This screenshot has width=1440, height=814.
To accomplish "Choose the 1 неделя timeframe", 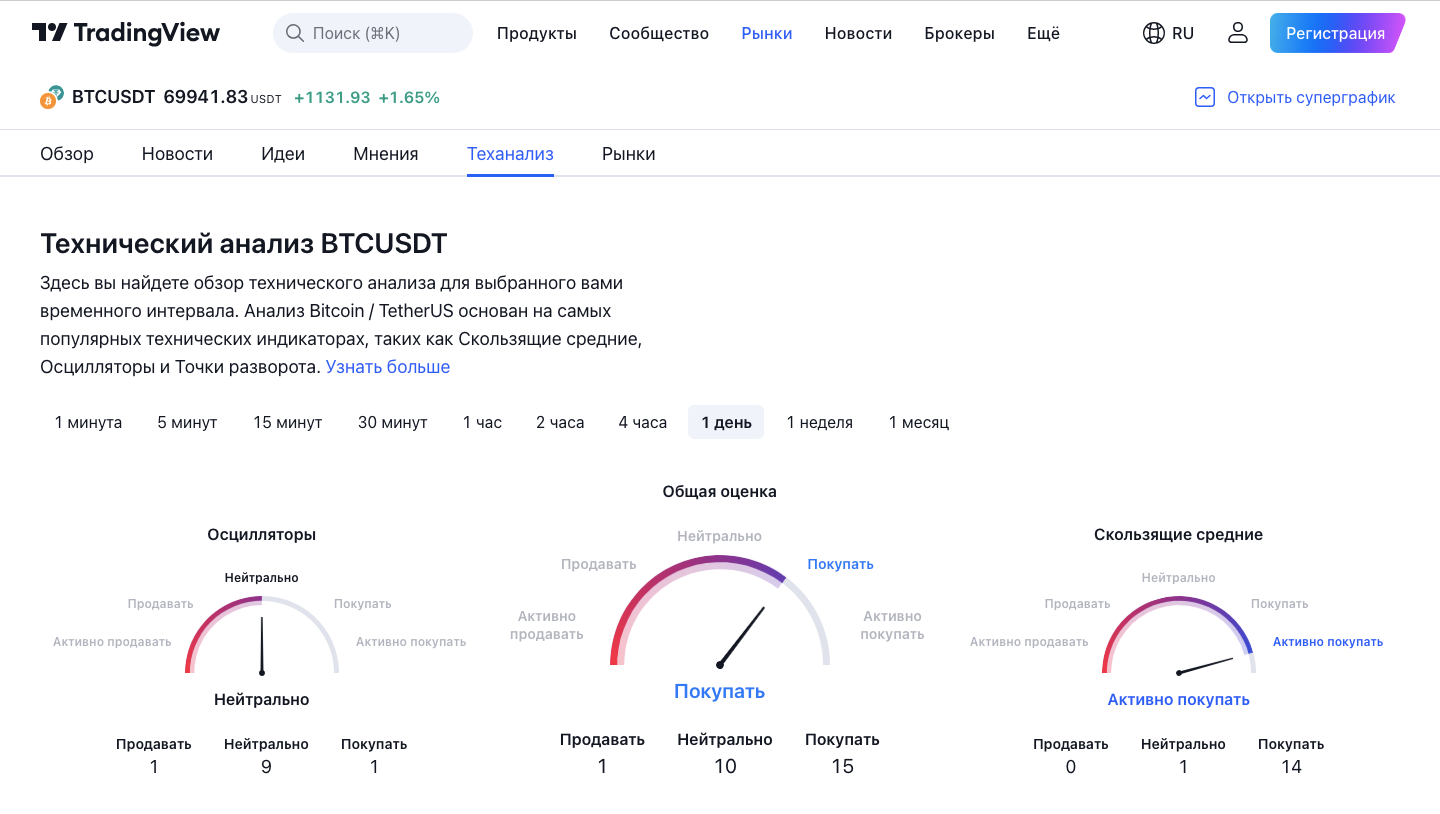I will coord(820,422).
